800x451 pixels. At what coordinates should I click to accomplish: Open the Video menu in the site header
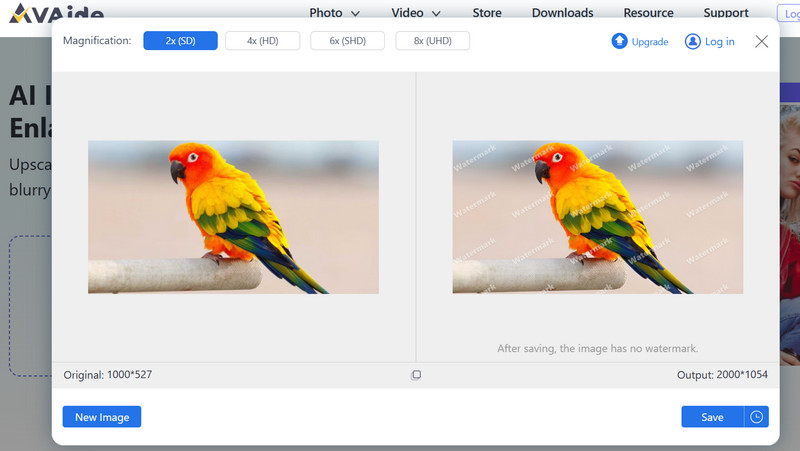pyautogui.click(x=407, y=13)
